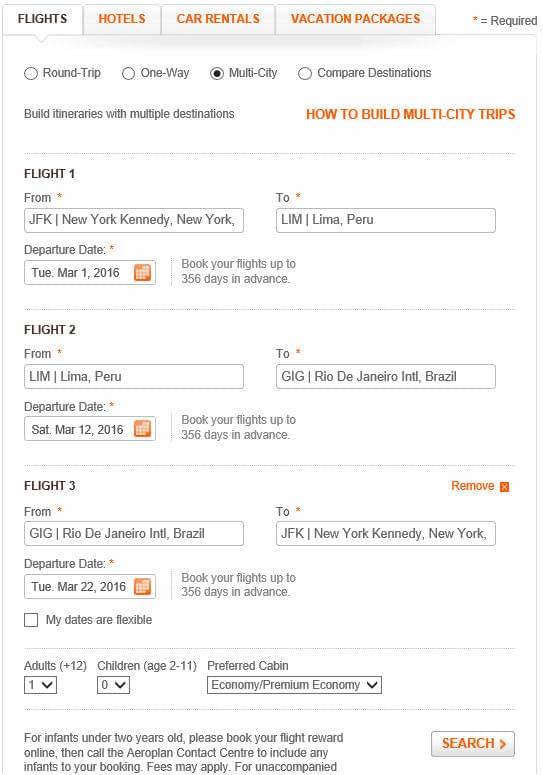Image resolution: width=543 pixels, height=775 pixels.
Task: Click the Flight 1 From field with JFK
Action: [134, 220]
